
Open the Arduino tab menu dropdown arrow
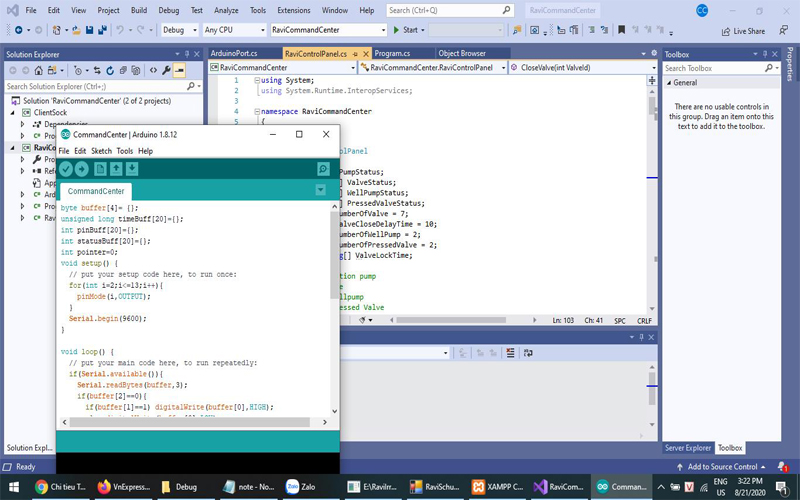[320, 190]
